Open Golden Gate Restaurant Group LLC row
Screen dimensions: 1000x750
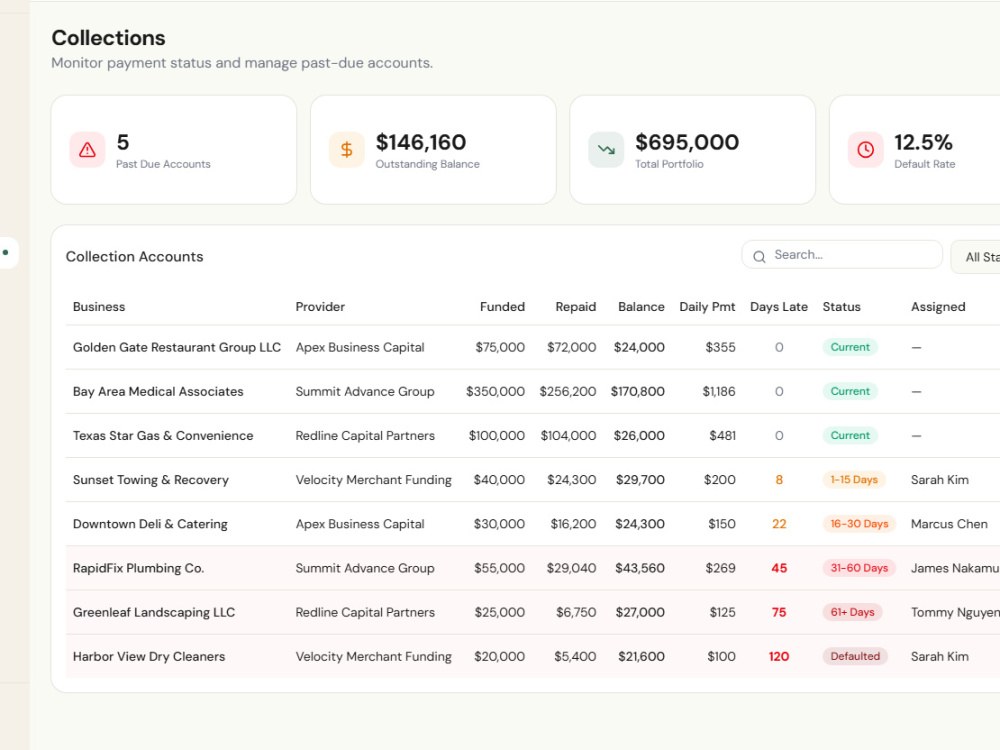point(533,348)
